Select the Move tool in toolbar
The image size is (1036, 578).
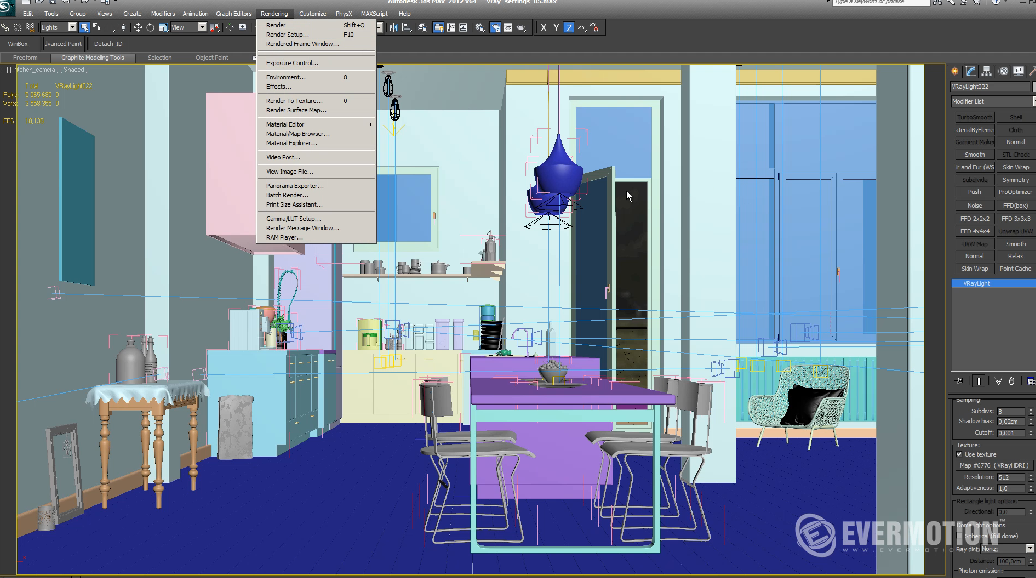click(137, 28)
